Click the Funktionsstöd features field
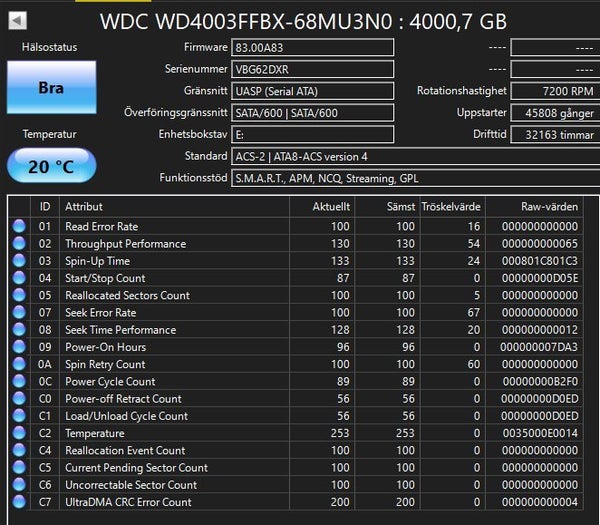Image resolution: width=600 pixels, height=525 pixels. pyautogui.click(x=416, y=178)
